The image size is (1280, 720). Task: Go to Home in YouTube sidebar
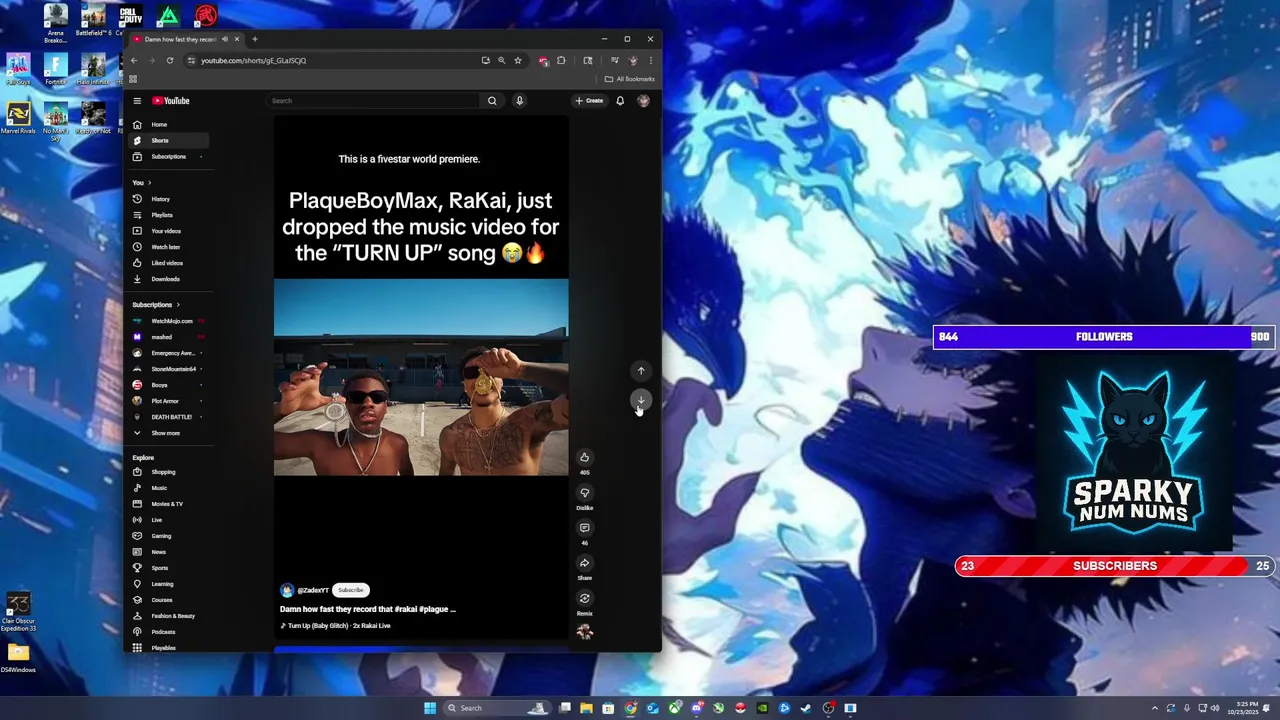pos(170,125)
